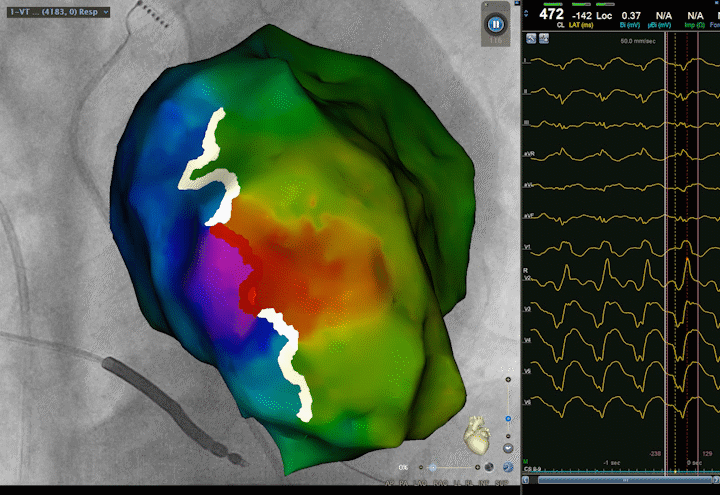Click the gray sphere icon after transparency slider
720x495 pixels.
tap(489, 467)
